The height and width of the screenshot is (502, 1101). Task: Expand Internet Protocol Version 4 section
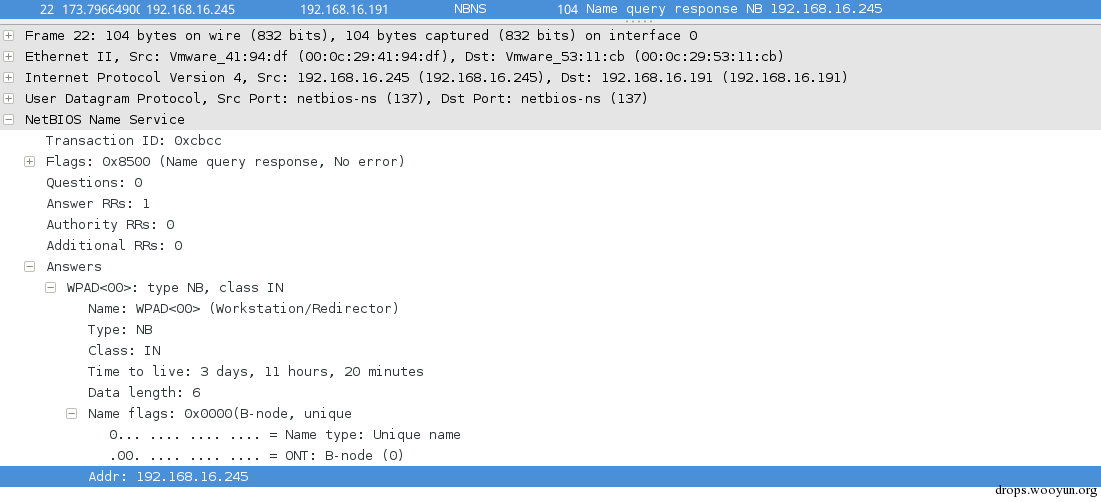coord(8,78)
